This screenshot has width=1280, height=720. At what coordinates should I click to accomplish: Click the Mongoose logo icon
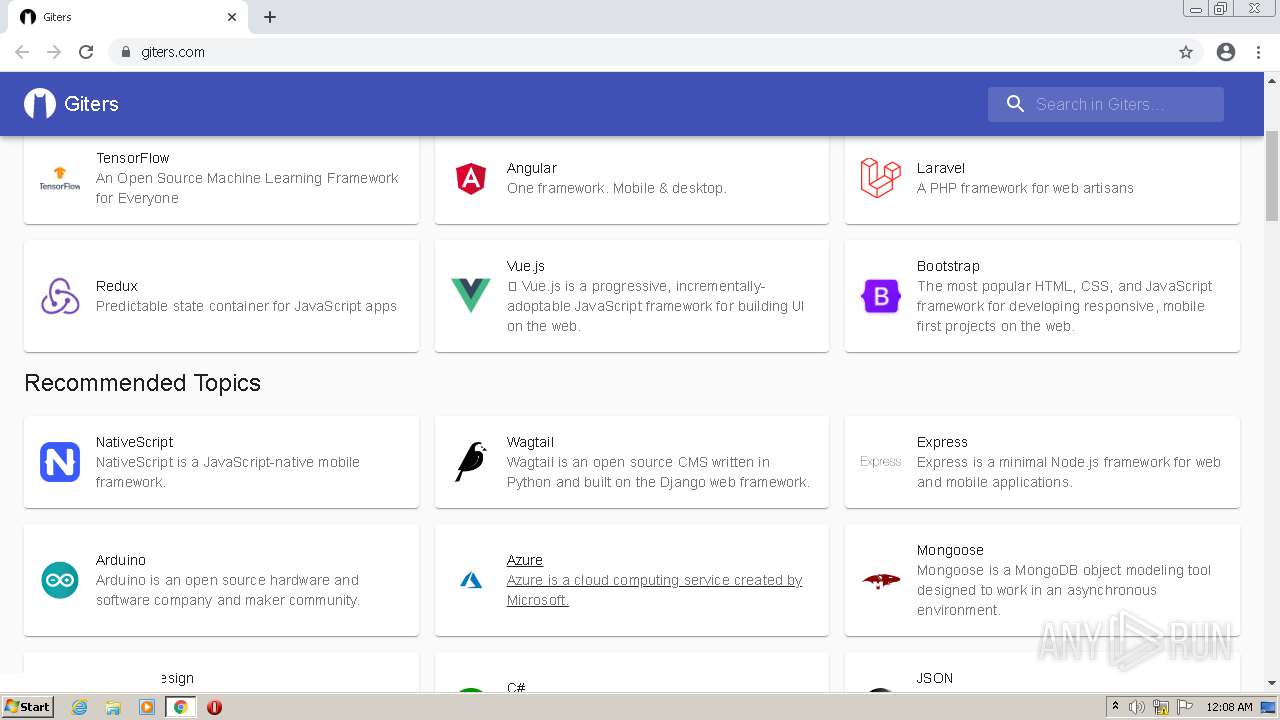tap(881, 580)
